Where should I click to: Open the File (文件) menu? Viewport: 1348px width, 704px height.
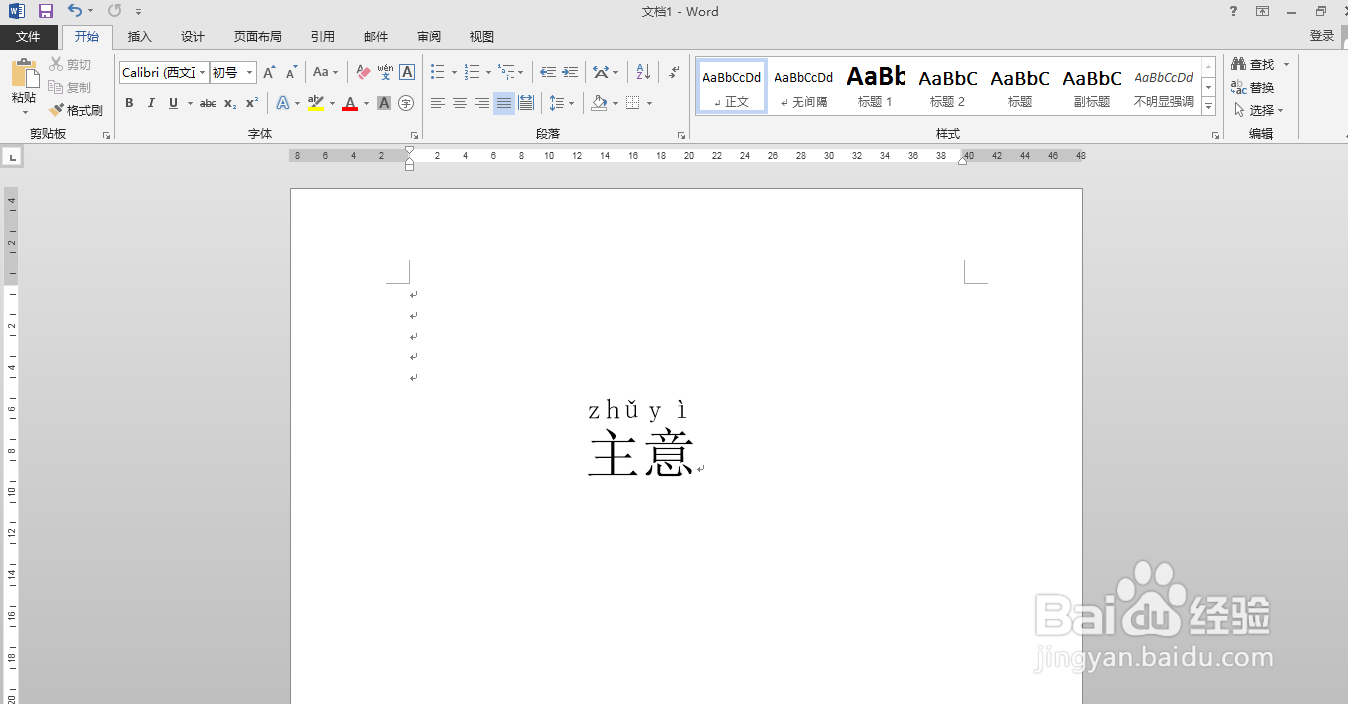pyautogui.click(x=28, y=37)
